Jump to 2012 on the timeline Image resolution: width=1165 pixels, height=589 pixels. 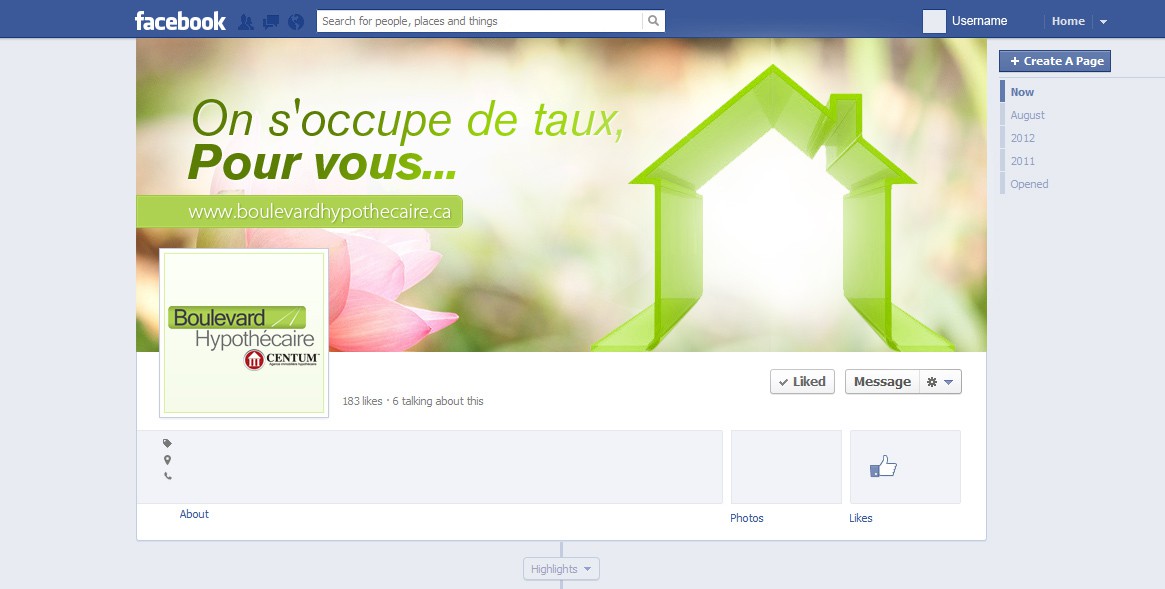[1022, 138]
